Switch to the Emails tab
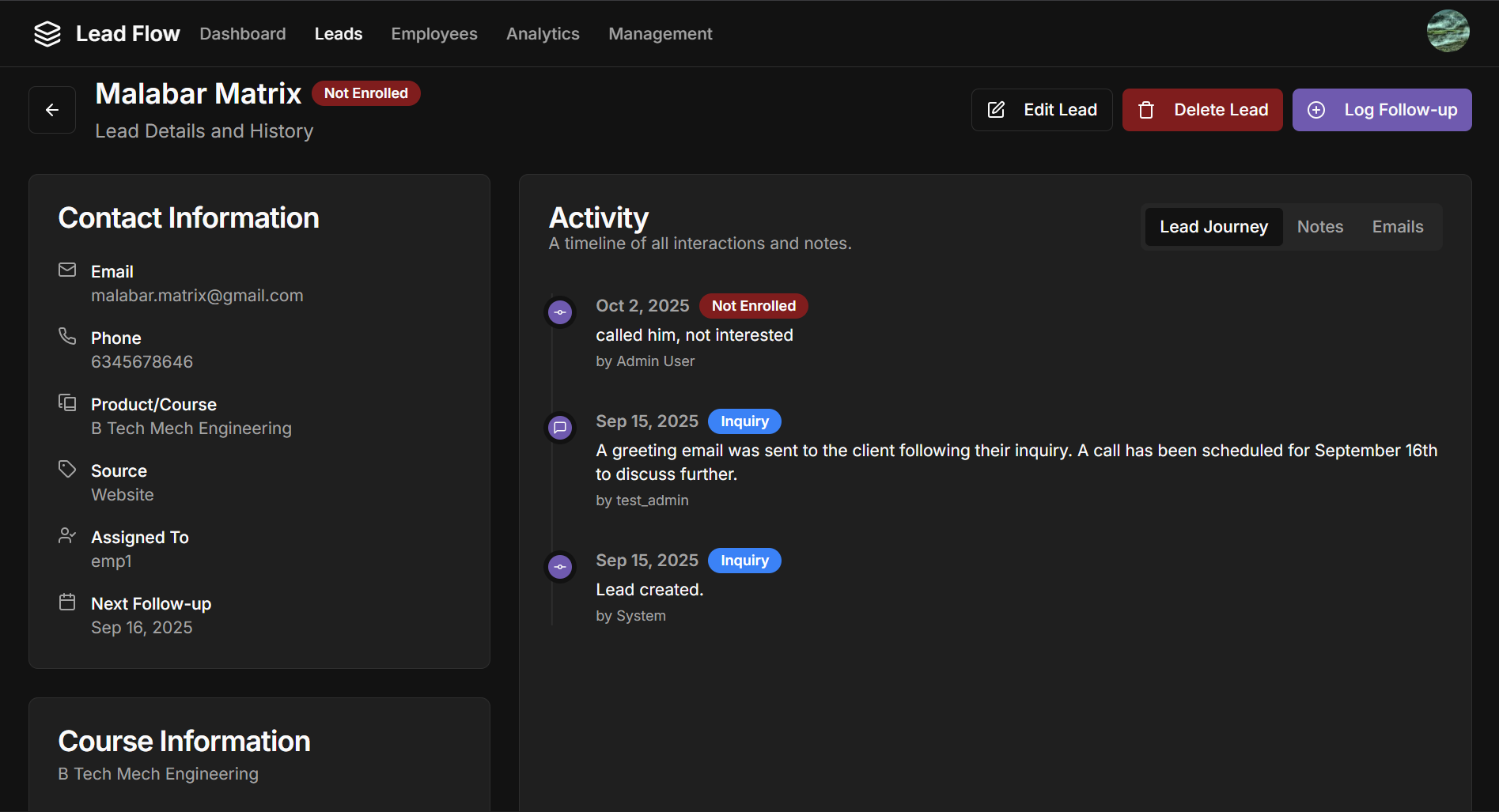This screenshot has width=1499, height=812. 1397,227
